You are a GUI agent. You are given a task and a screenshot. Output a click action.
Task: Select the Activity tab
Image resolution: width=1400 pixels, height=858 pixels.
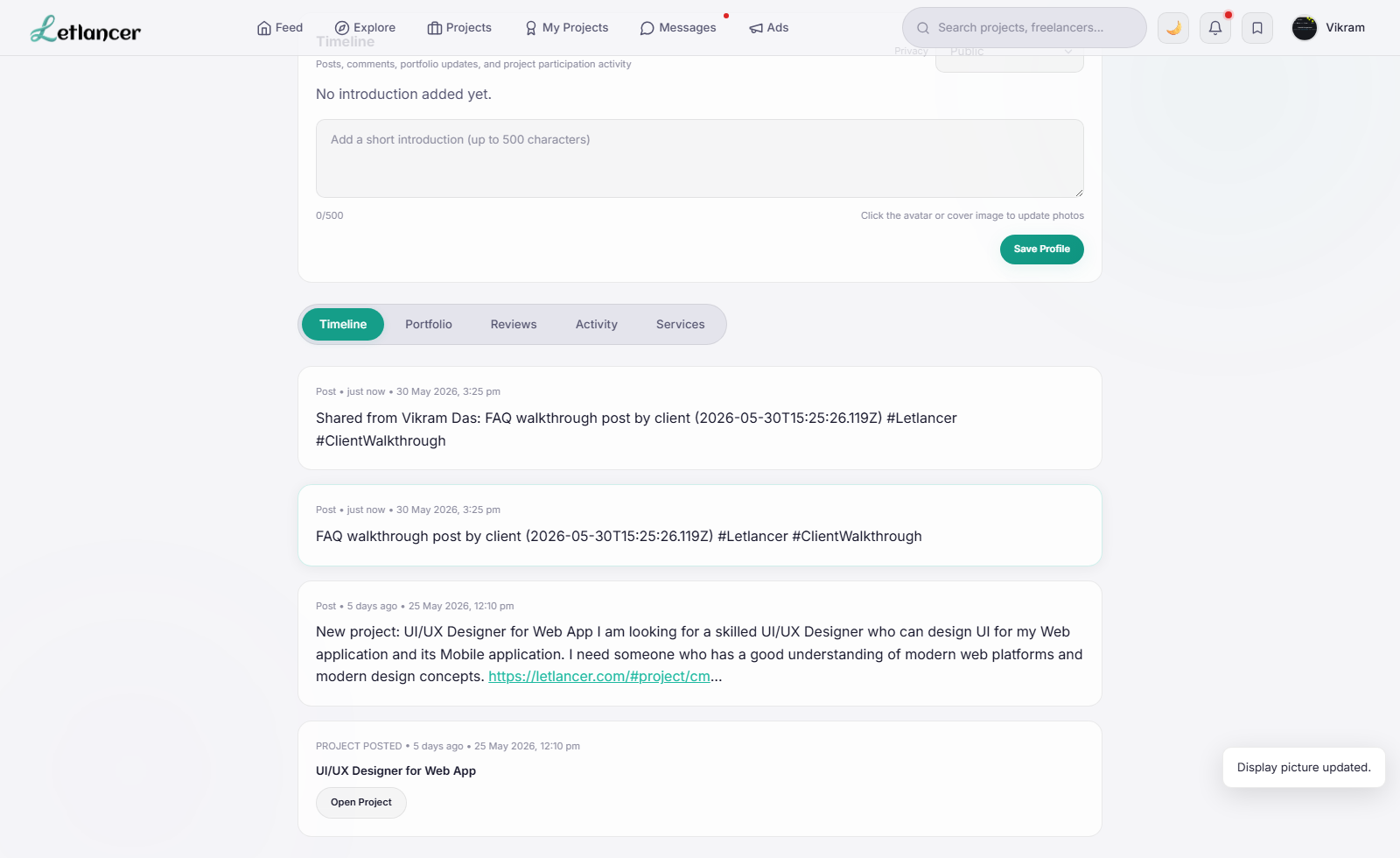[x=597, y=324]
